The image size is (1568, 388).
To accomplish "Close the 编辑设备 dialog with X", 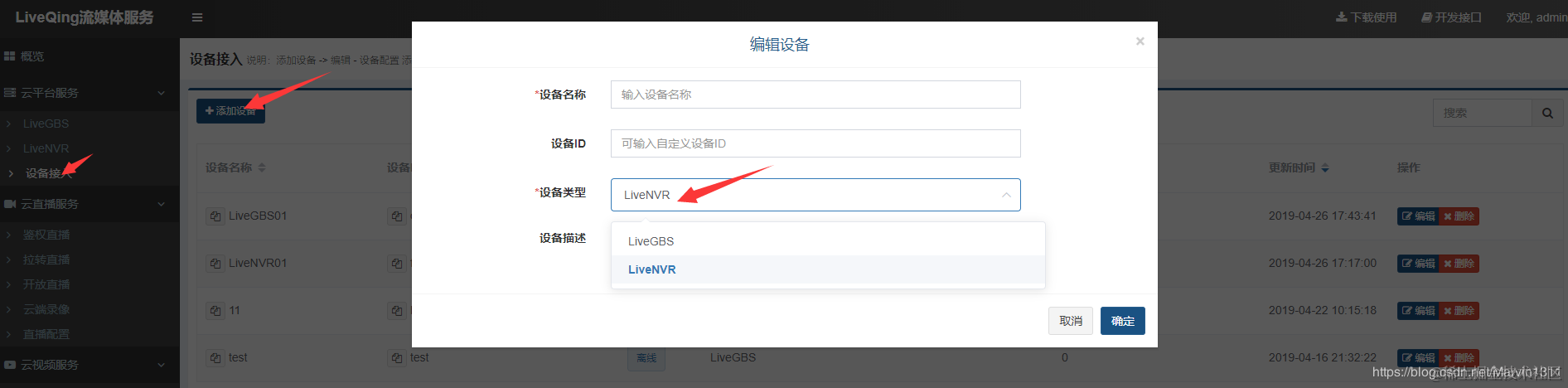I will [1140, 41].
